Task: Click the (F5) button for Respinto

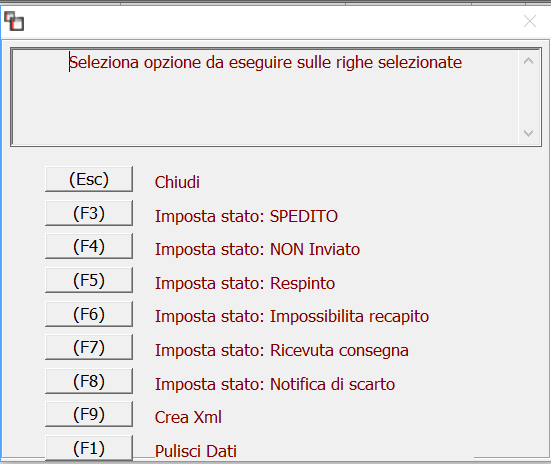Action: point(89,280)
